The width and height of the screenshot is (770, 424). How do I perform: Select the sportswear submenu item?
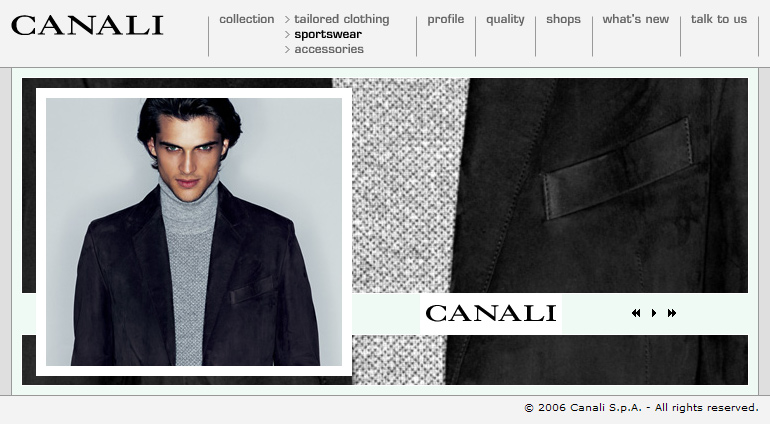pyautogui.click(x=328, y=34)
